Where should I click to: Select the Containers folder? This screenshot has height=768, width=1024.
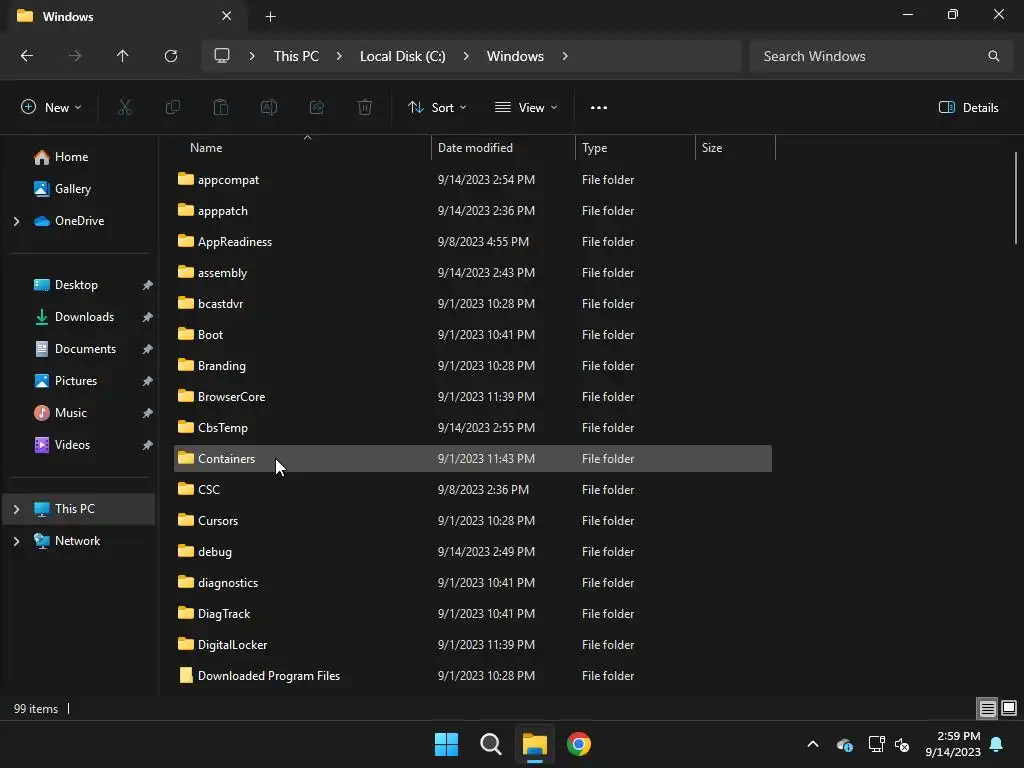click(473, 458)
